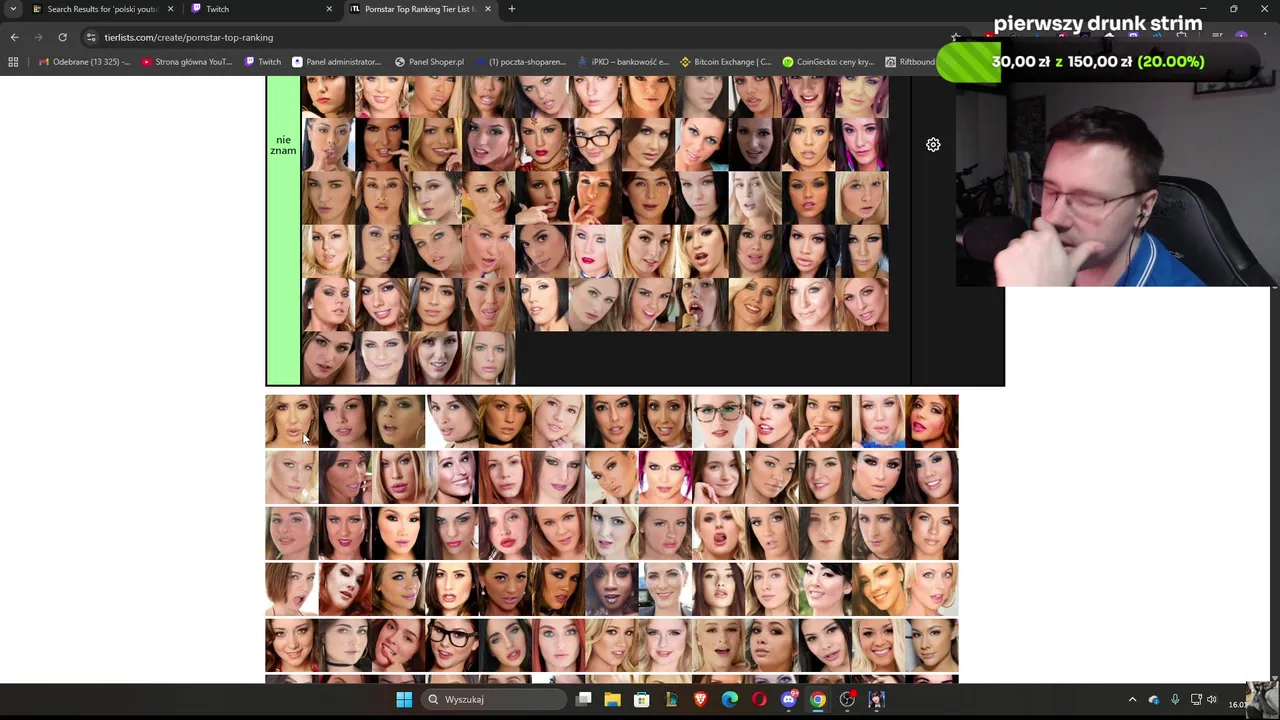Close the Search Results tab
Viewport: 1280px width, 720px height.
click(170, 9)
